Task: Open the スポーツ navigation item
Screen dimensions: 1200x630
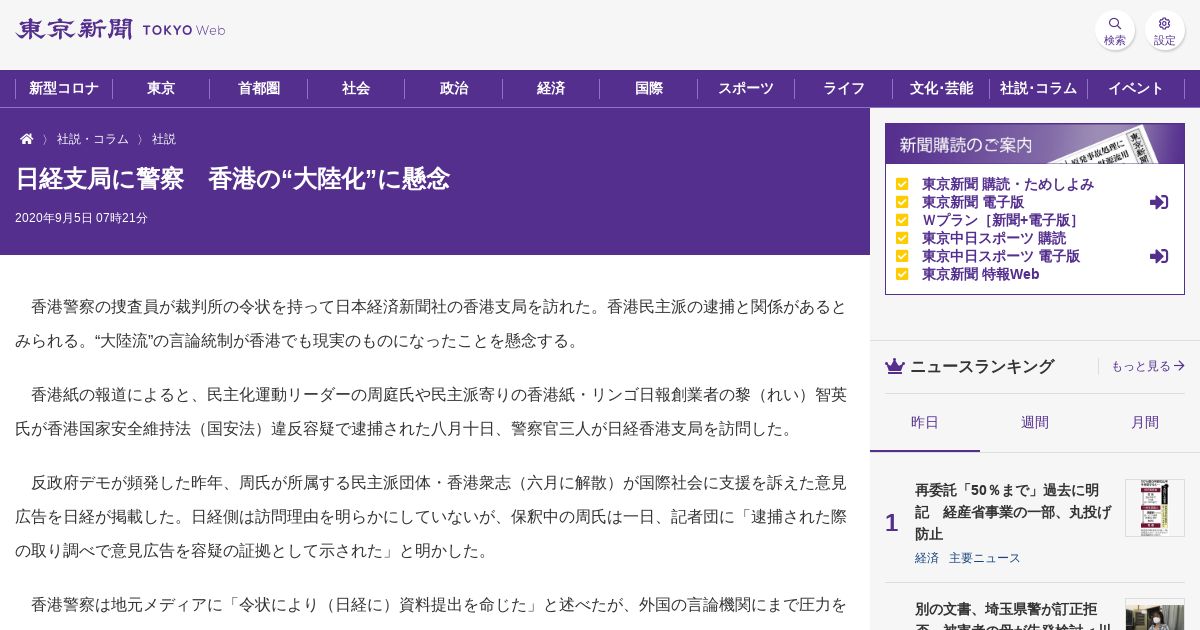Action: click(x=746, y=88)
